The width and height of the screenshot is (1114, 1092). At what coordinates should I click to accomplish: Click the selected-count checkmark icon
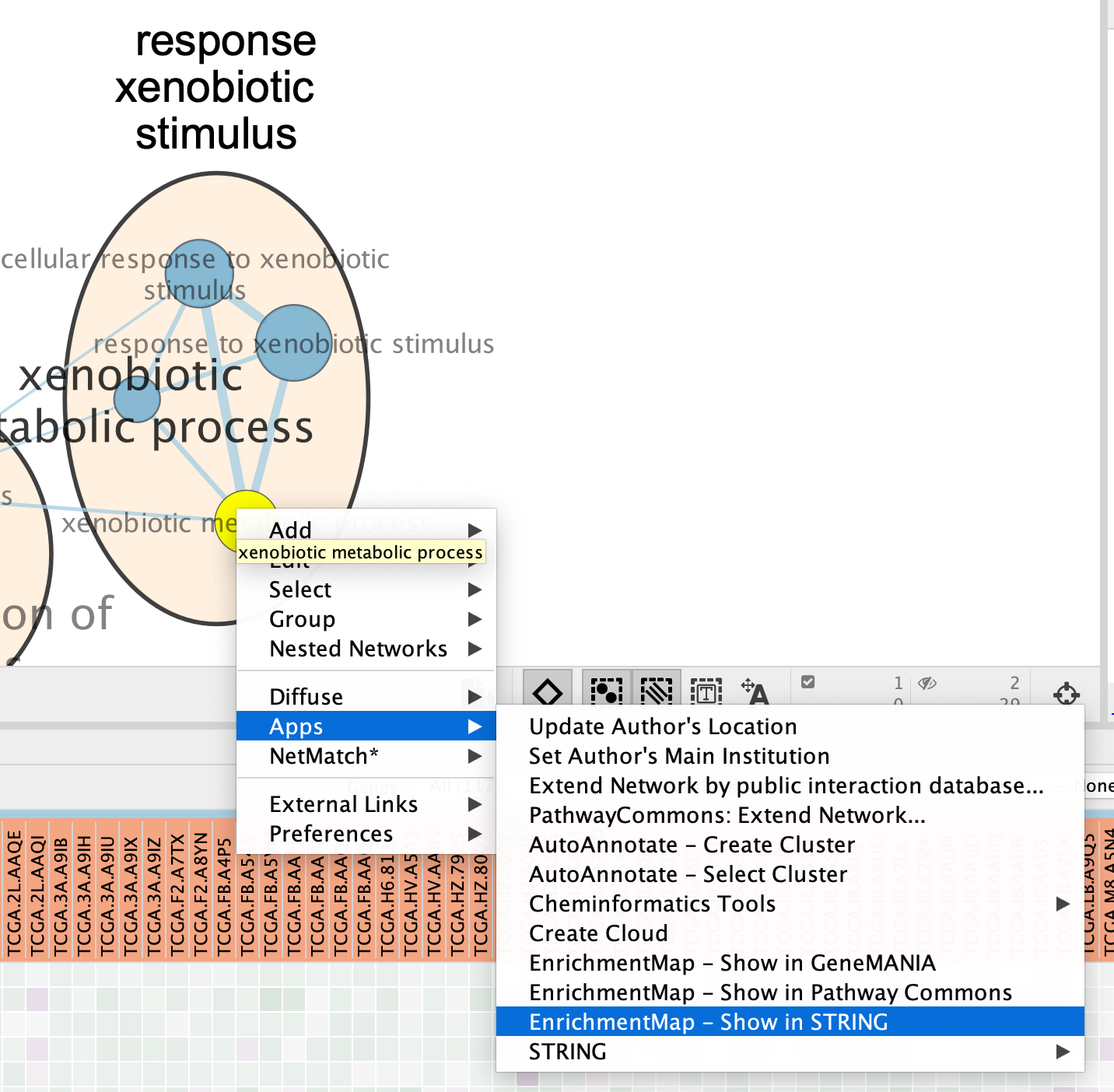pyautogui.click(x=808, y=682)
